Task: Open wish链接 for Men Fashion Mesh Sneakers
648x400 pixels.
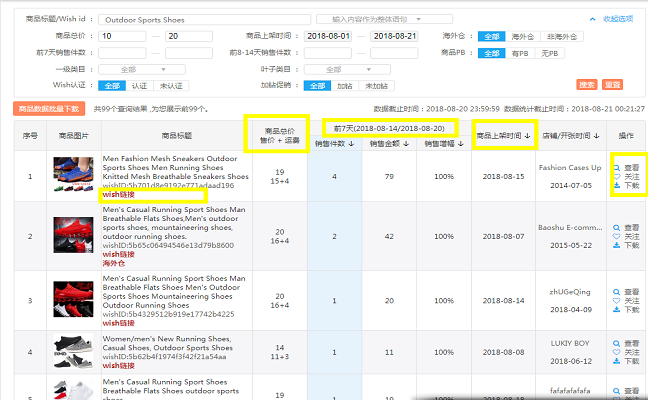Action: (118, 194)
